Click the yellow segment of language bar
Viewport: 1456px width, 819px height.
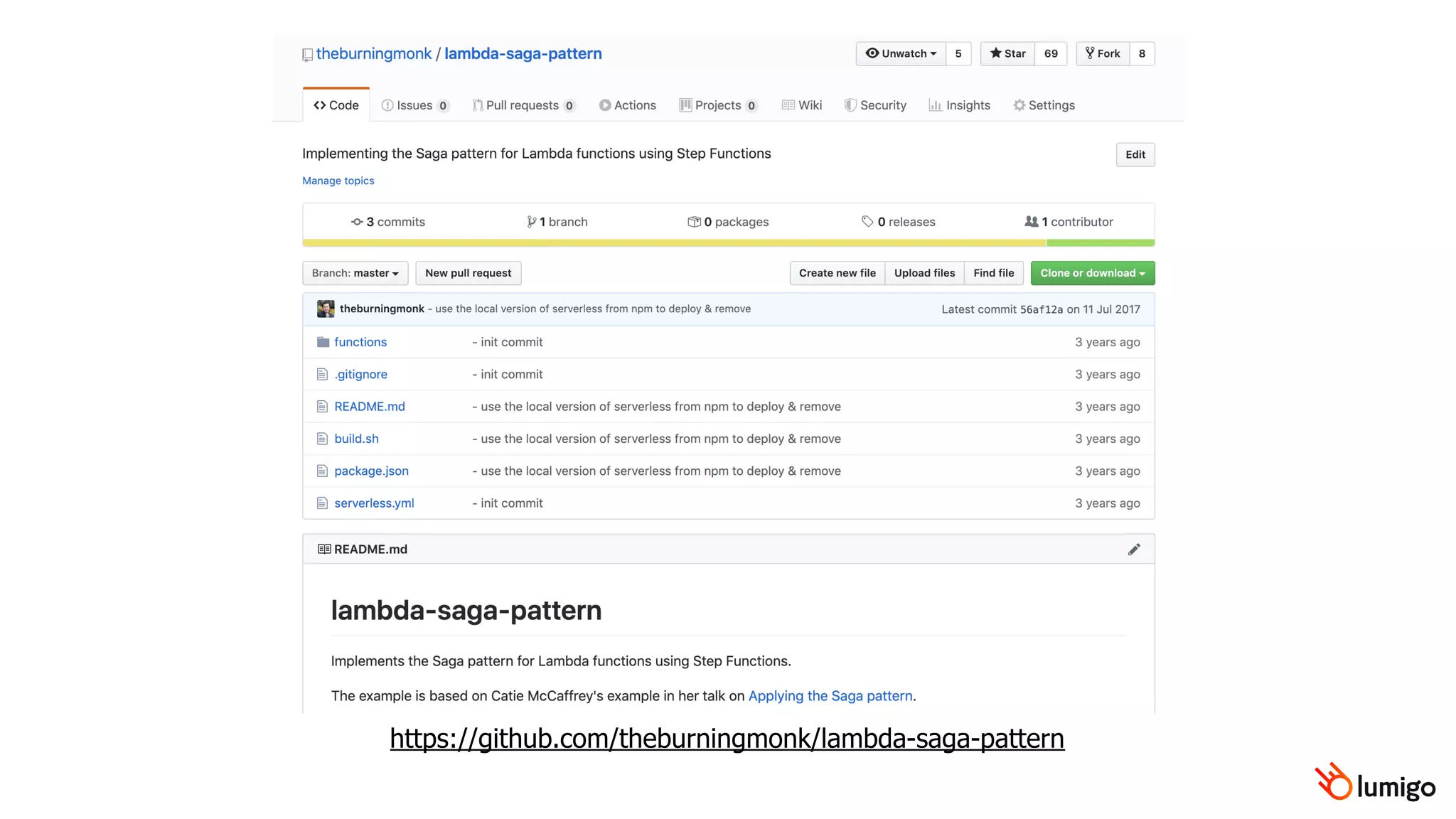click(674, 243)
